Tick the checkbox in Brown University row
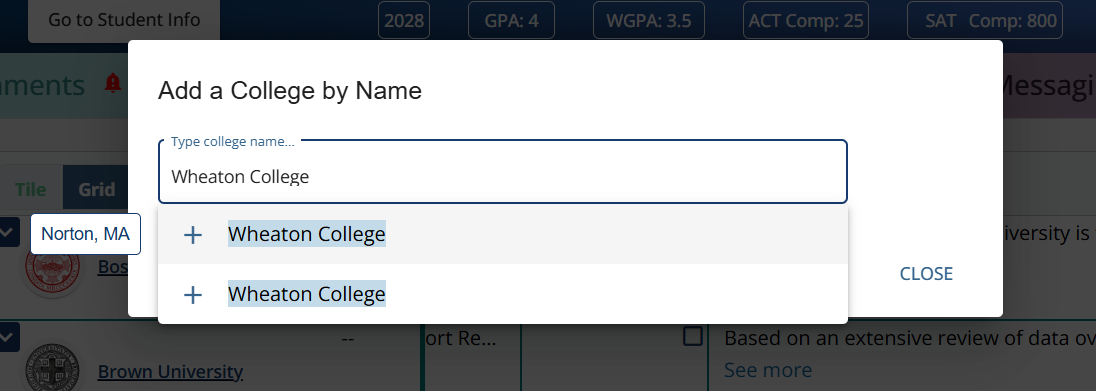 [x=692, y=336]
